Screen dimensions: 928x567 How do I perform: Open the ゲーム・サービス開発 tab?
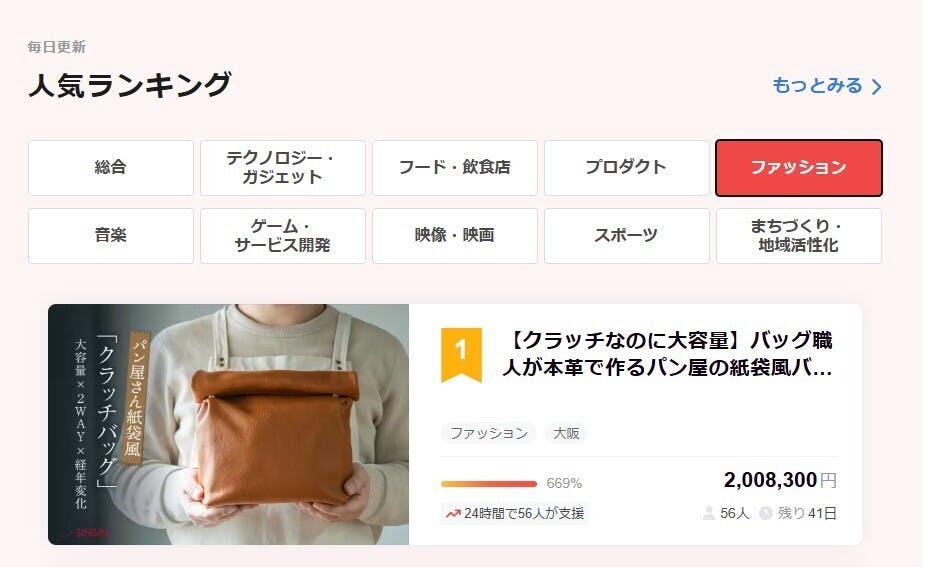point(283,236)
